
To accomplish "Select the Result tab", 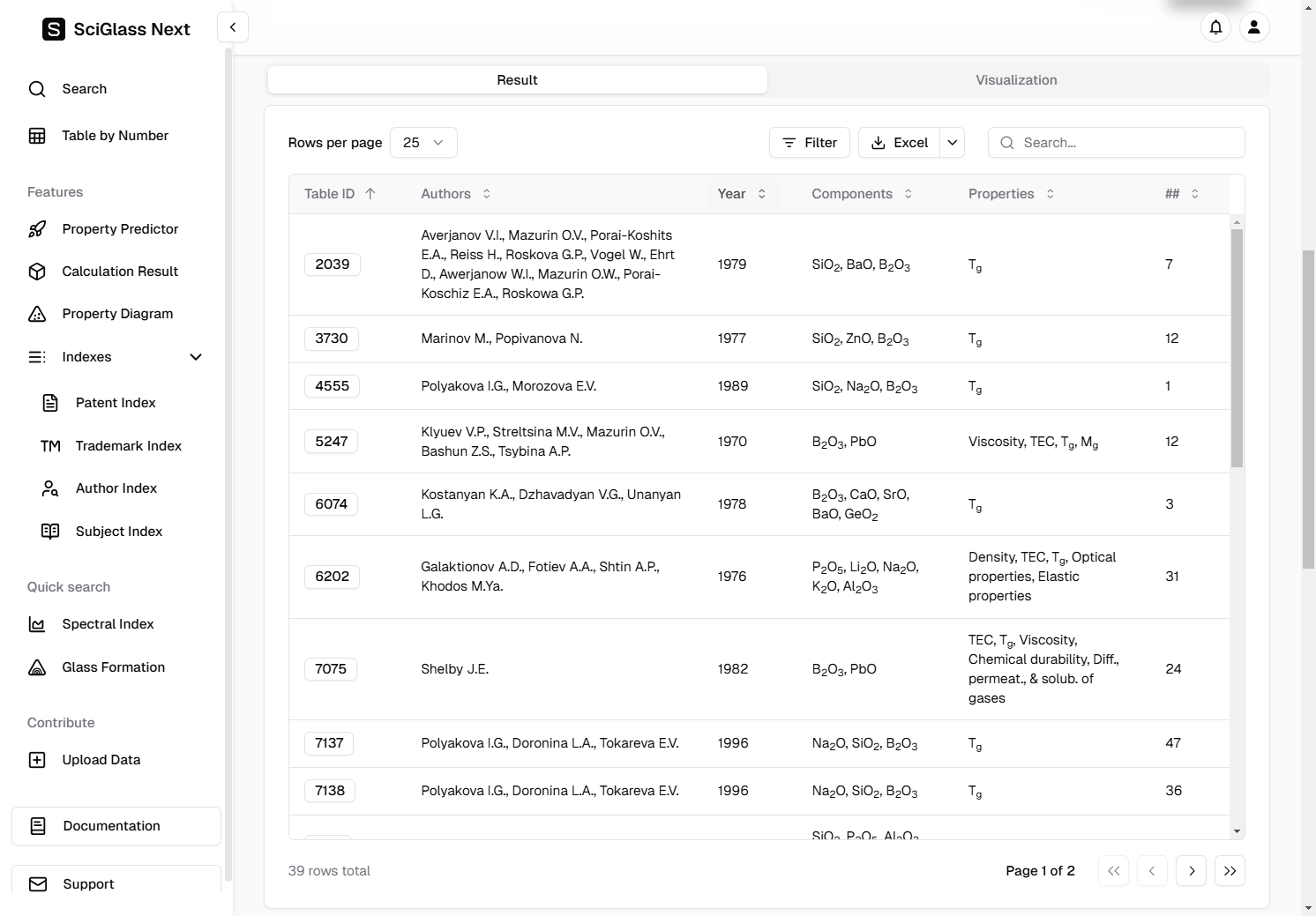I will tap(517, 80).
